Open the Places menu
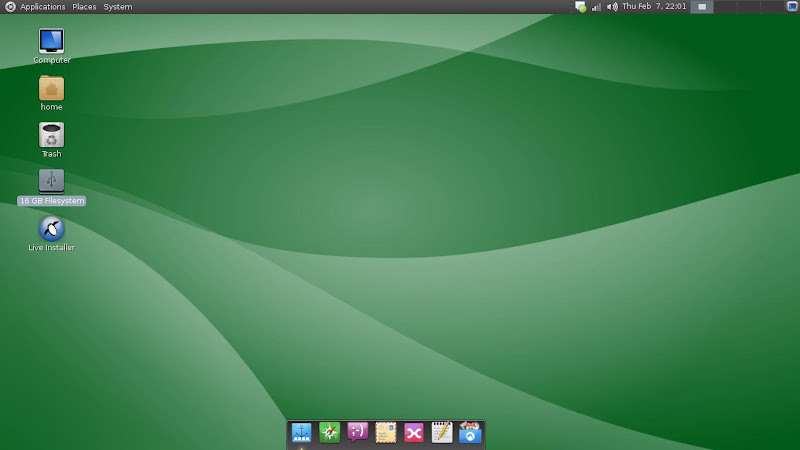Screen dimensions: 800x450 (x=84, y=7)
